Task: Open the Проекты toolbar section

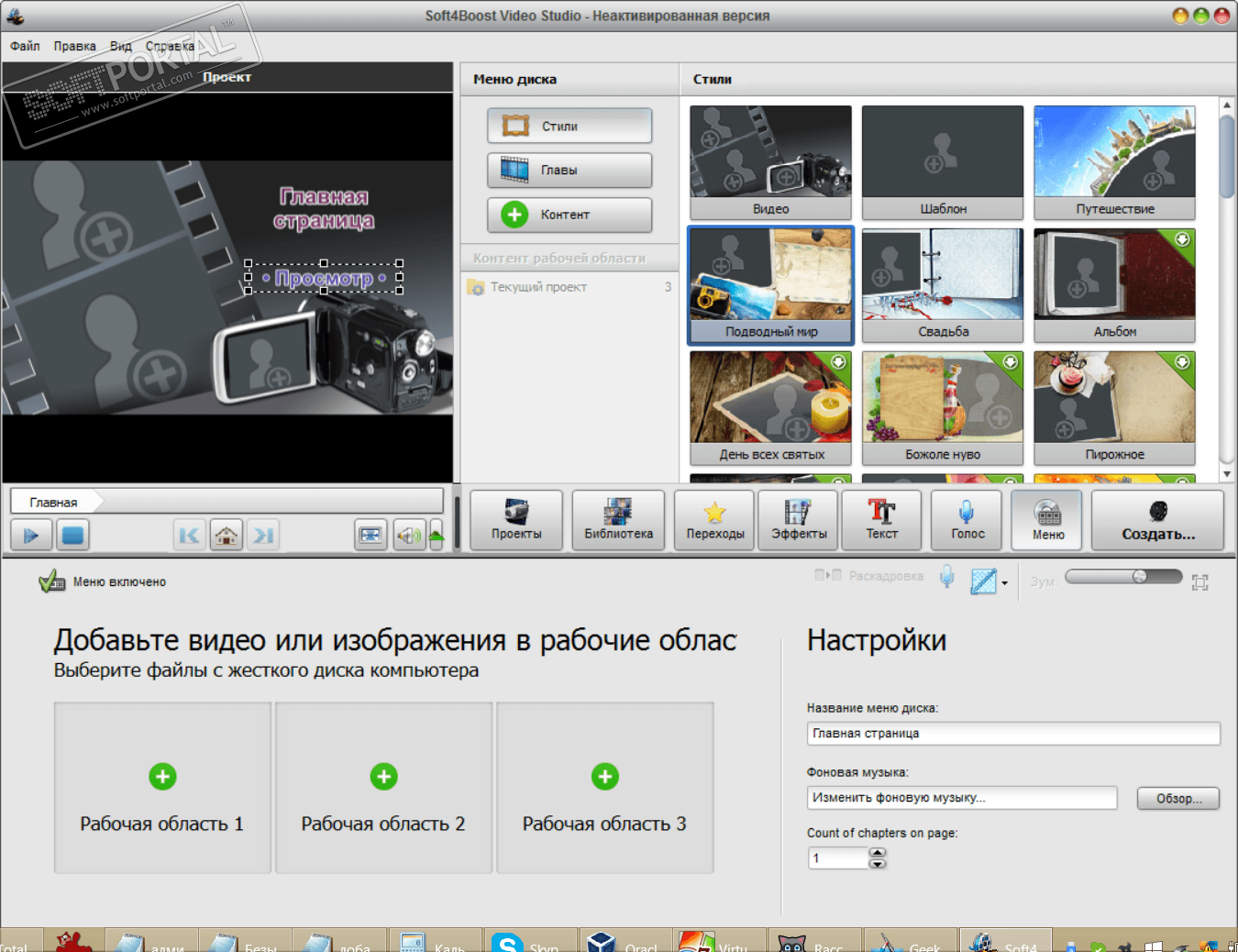Action: tap(516, 520)
